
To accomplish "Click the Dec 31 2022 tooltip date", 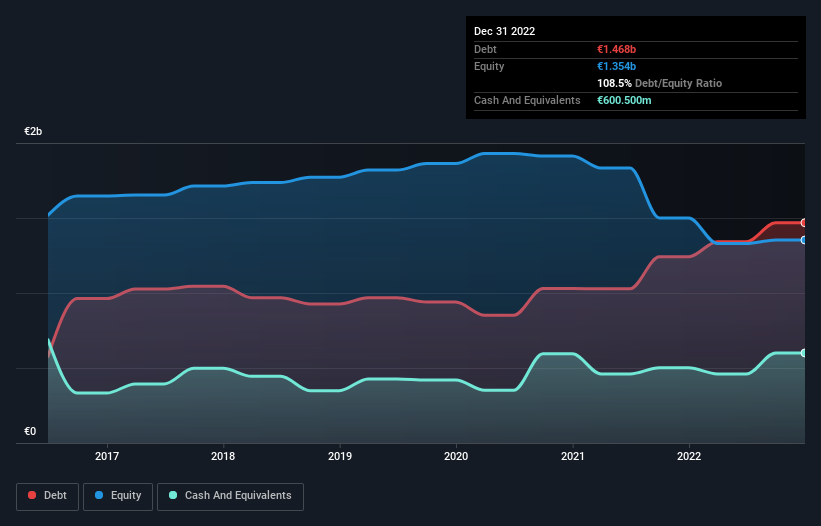I will tap(504, 31).
